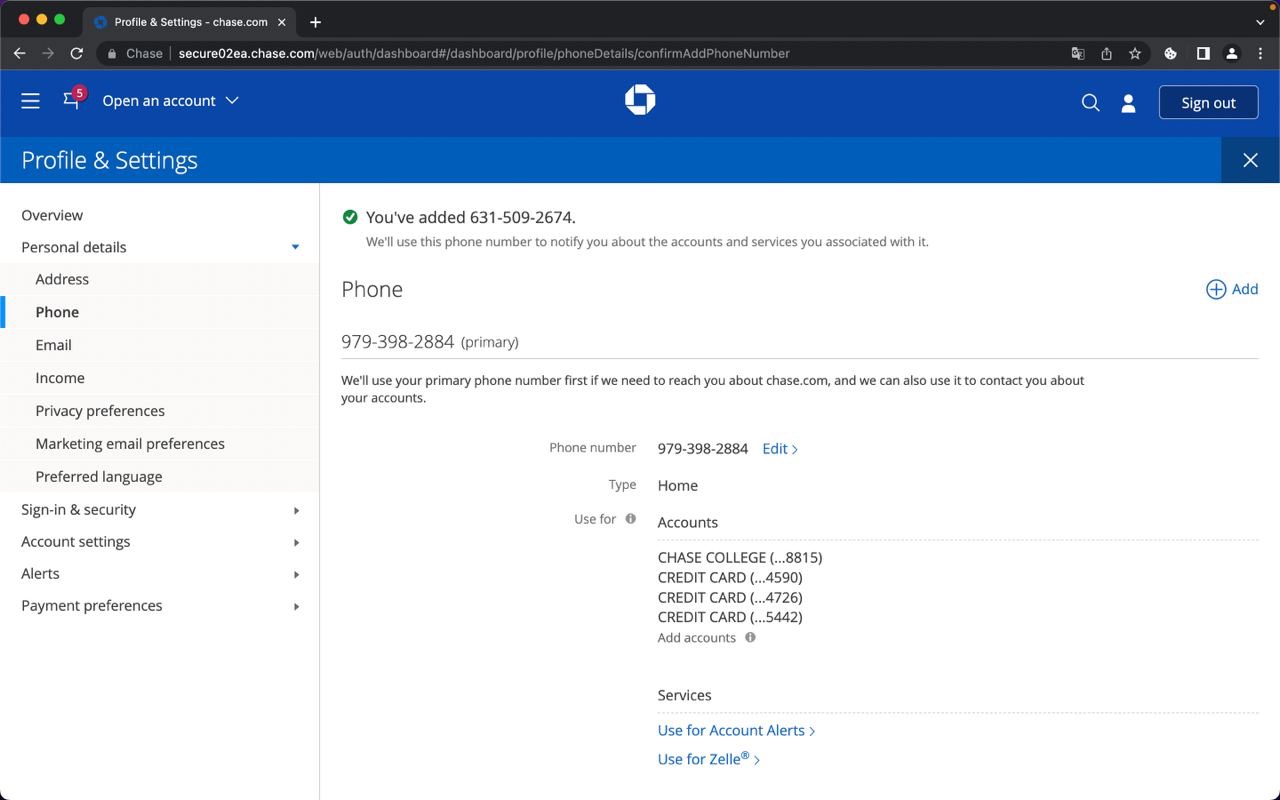Image resolution: width=1280 pixels, height=800 pixels.
Task: Click Edit next to phone number
Action: point(779,449)
